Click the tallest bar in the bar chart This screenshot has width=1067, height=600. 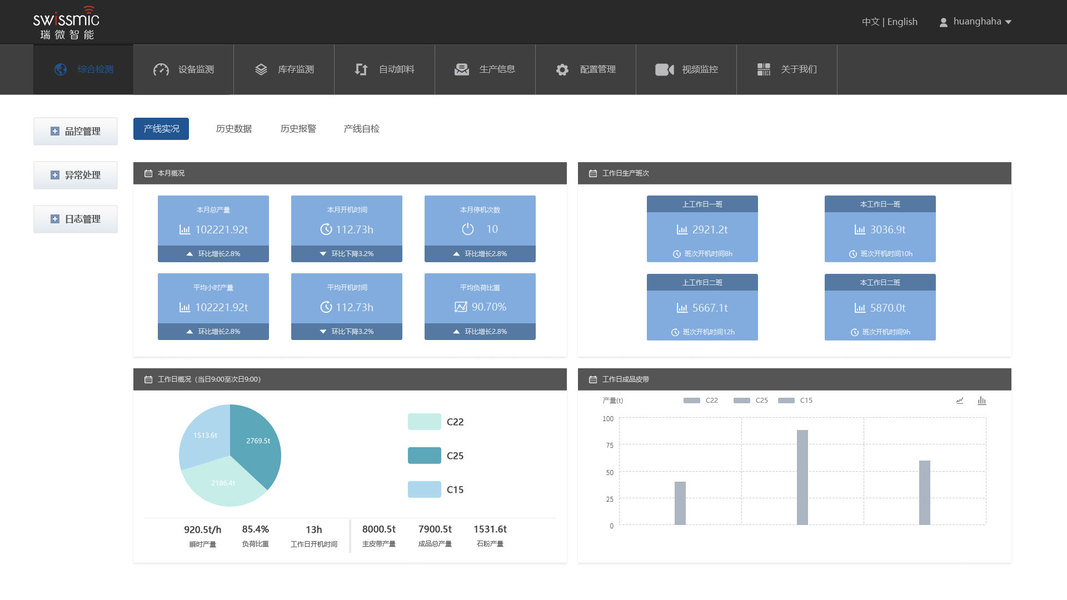coord(802,478)
